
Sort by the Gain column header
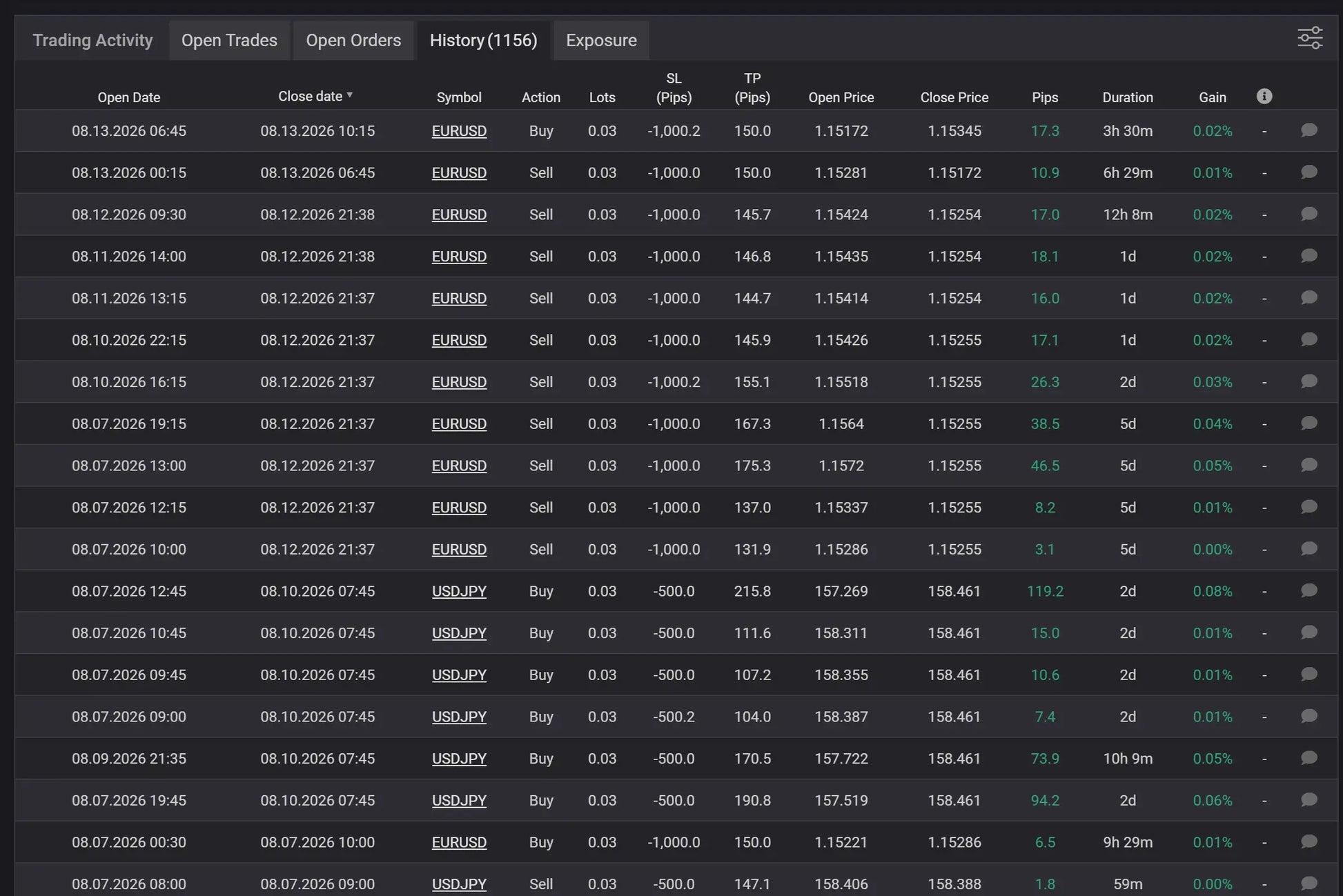pyautogui.click(x=1212, y=97)
